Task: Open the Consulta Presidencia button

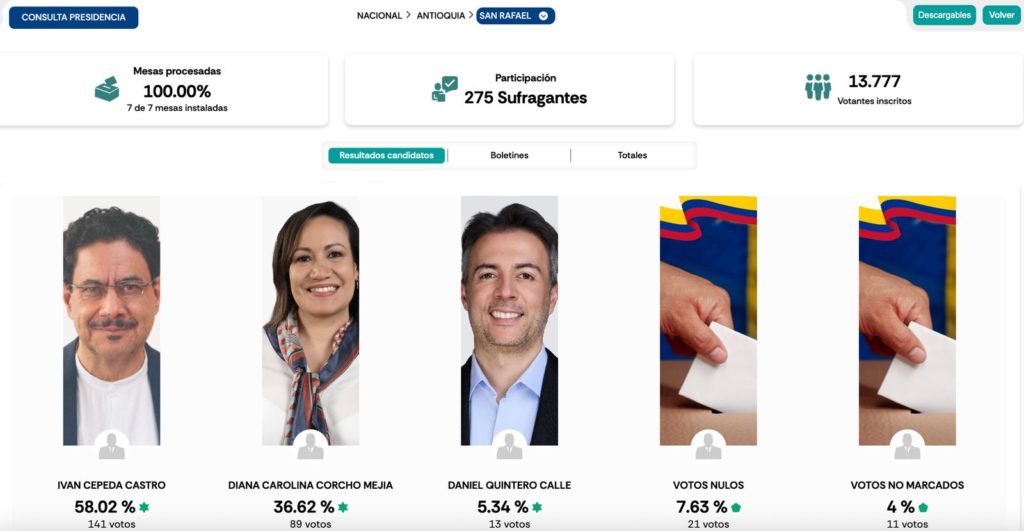Action: pos(74,18)
